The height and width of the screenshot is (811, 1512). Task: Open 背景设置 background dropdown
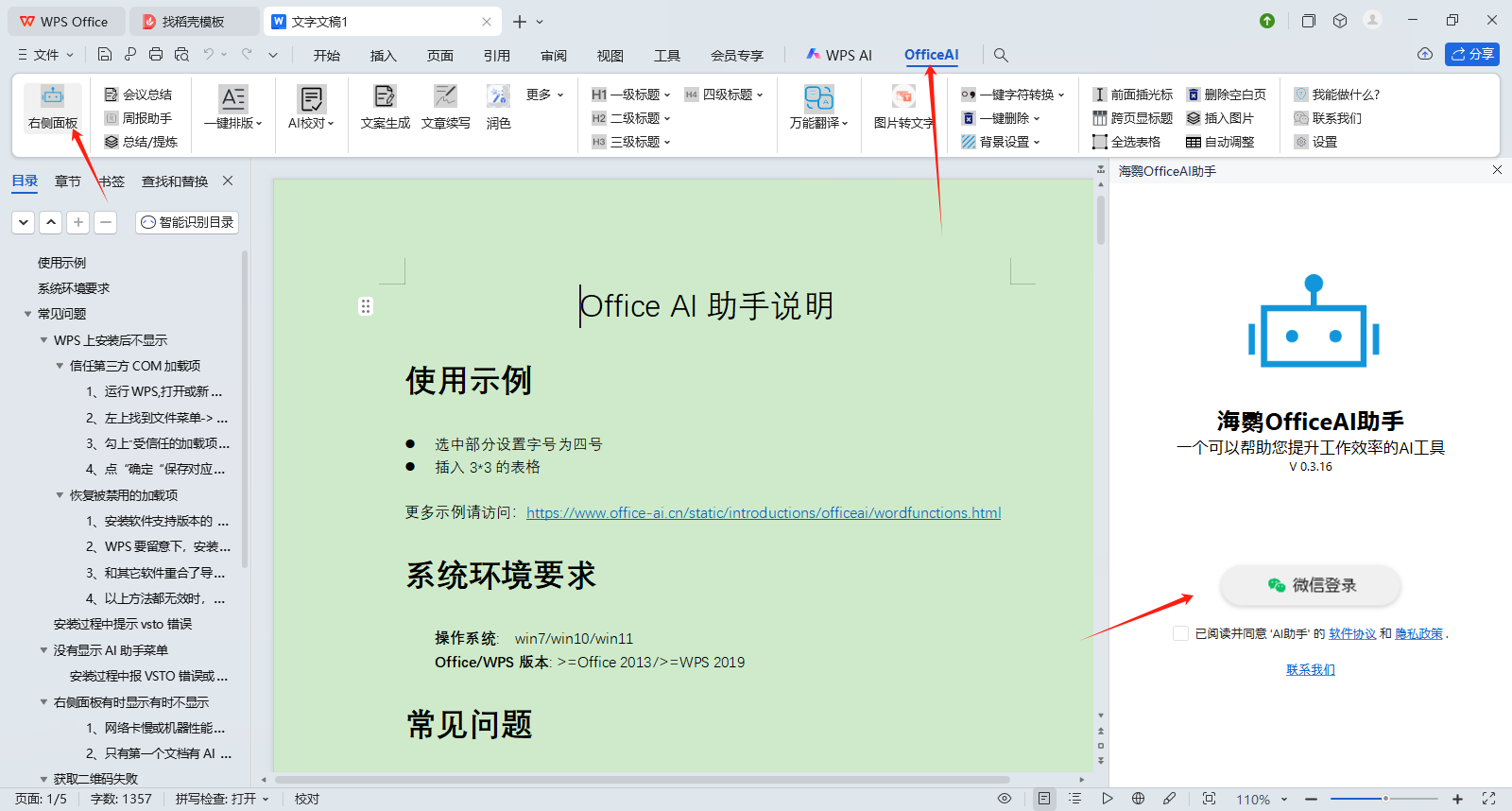pyautogui.click(x=1000, y=142)
